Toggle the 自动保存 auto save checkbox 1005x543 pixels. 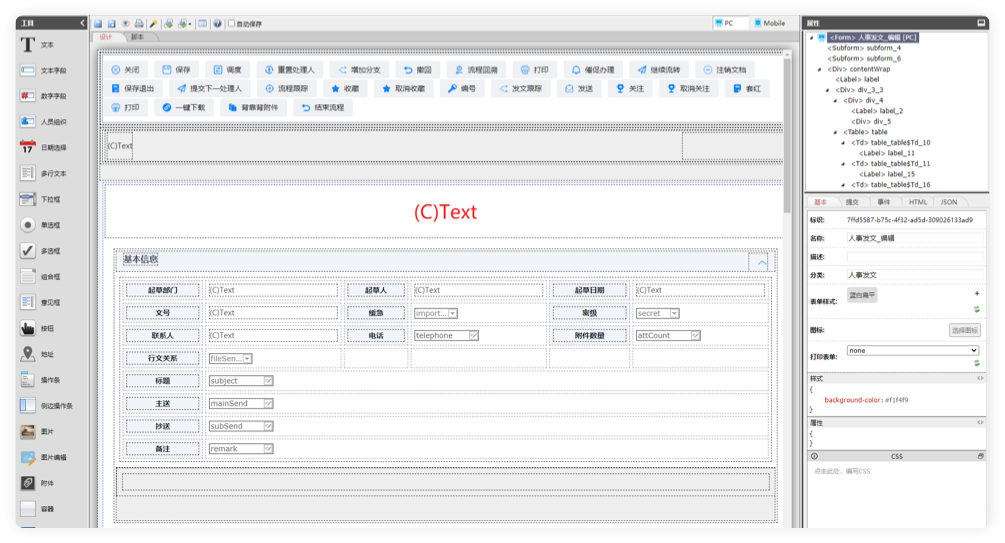pos(231,24)
